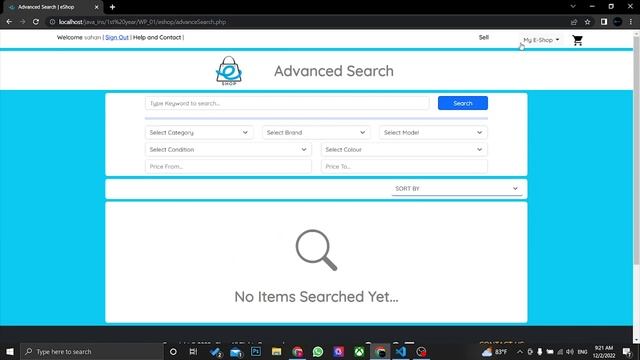This screenshot has width=640, height=360.
Task: Expand the Select Category dropdown
Action: point(199,132)
